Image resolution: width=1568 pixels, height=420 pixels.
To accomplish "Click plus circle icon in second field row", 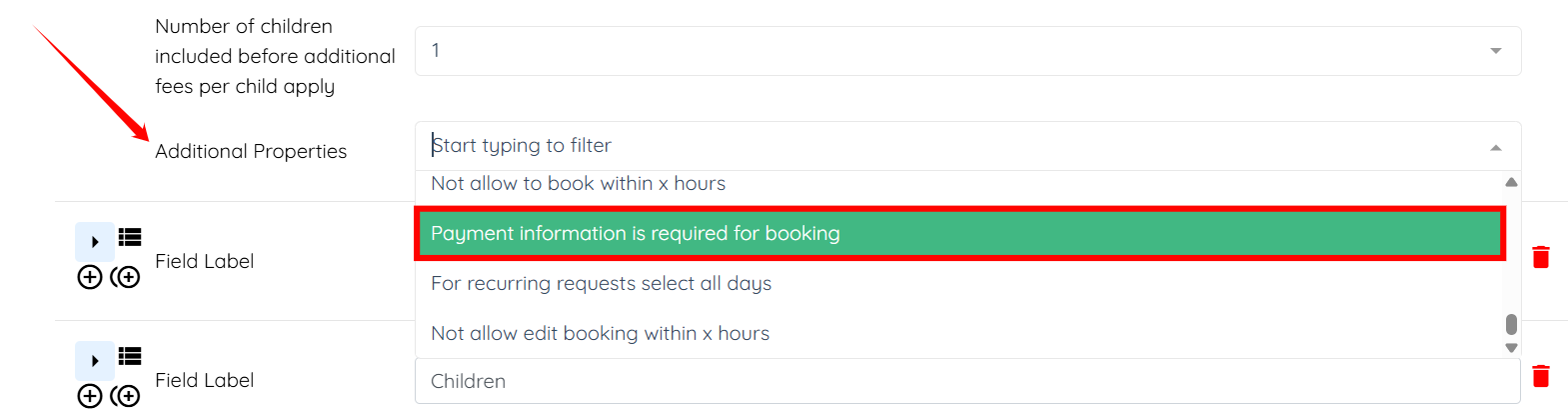I will 90,396.
